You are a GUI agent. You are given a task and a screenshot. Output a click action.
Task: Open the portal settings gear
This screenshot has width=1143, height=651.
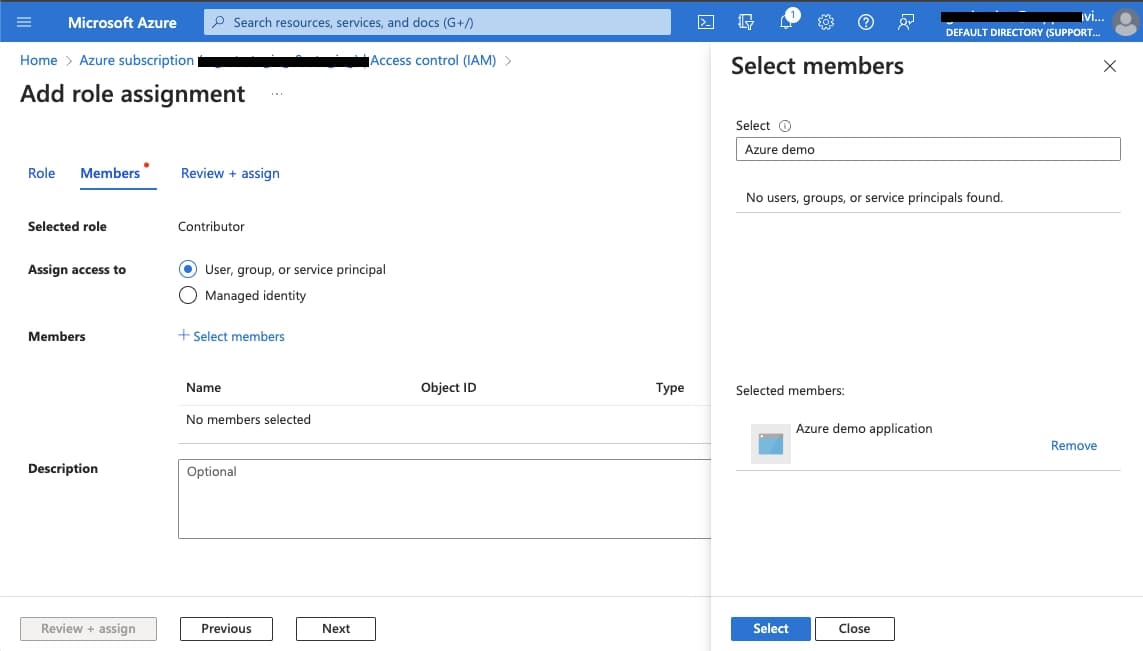point(826,21)
